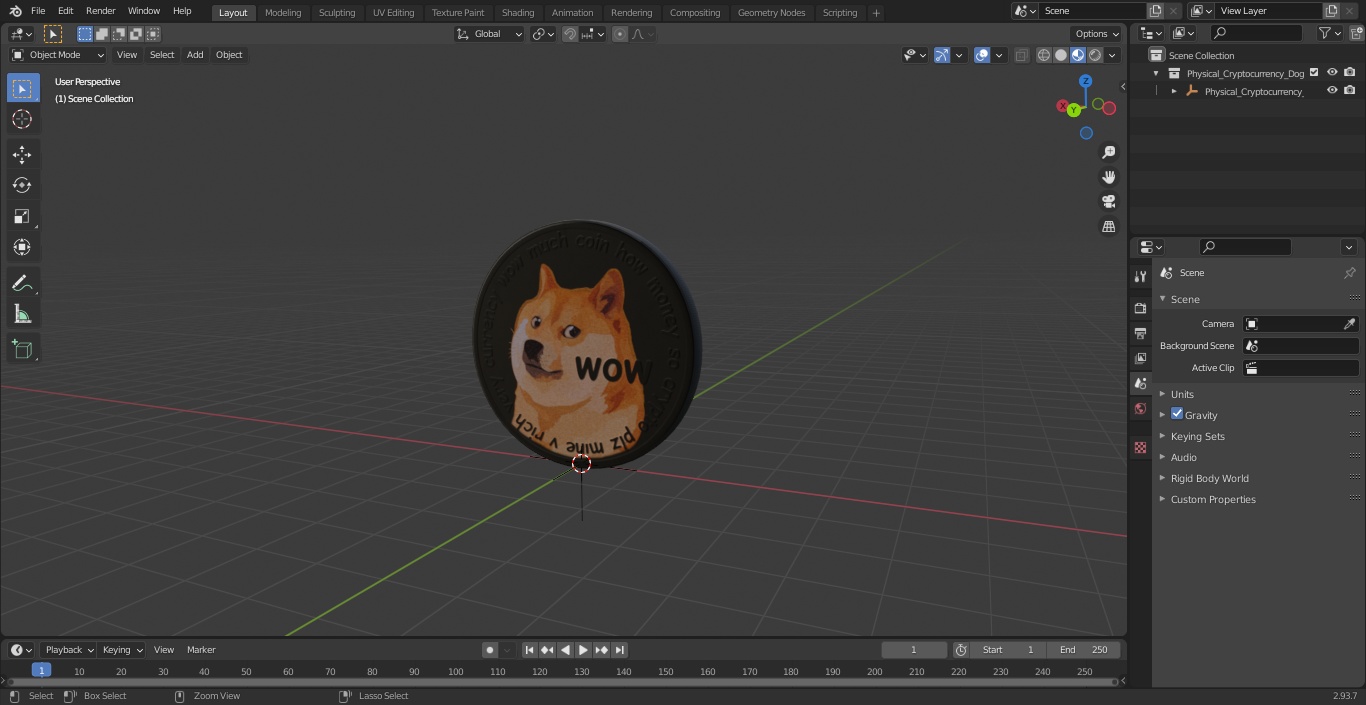1366x705 pixels.
Task: Open the Options dropdown
Action: click(x=1097, y=34)
